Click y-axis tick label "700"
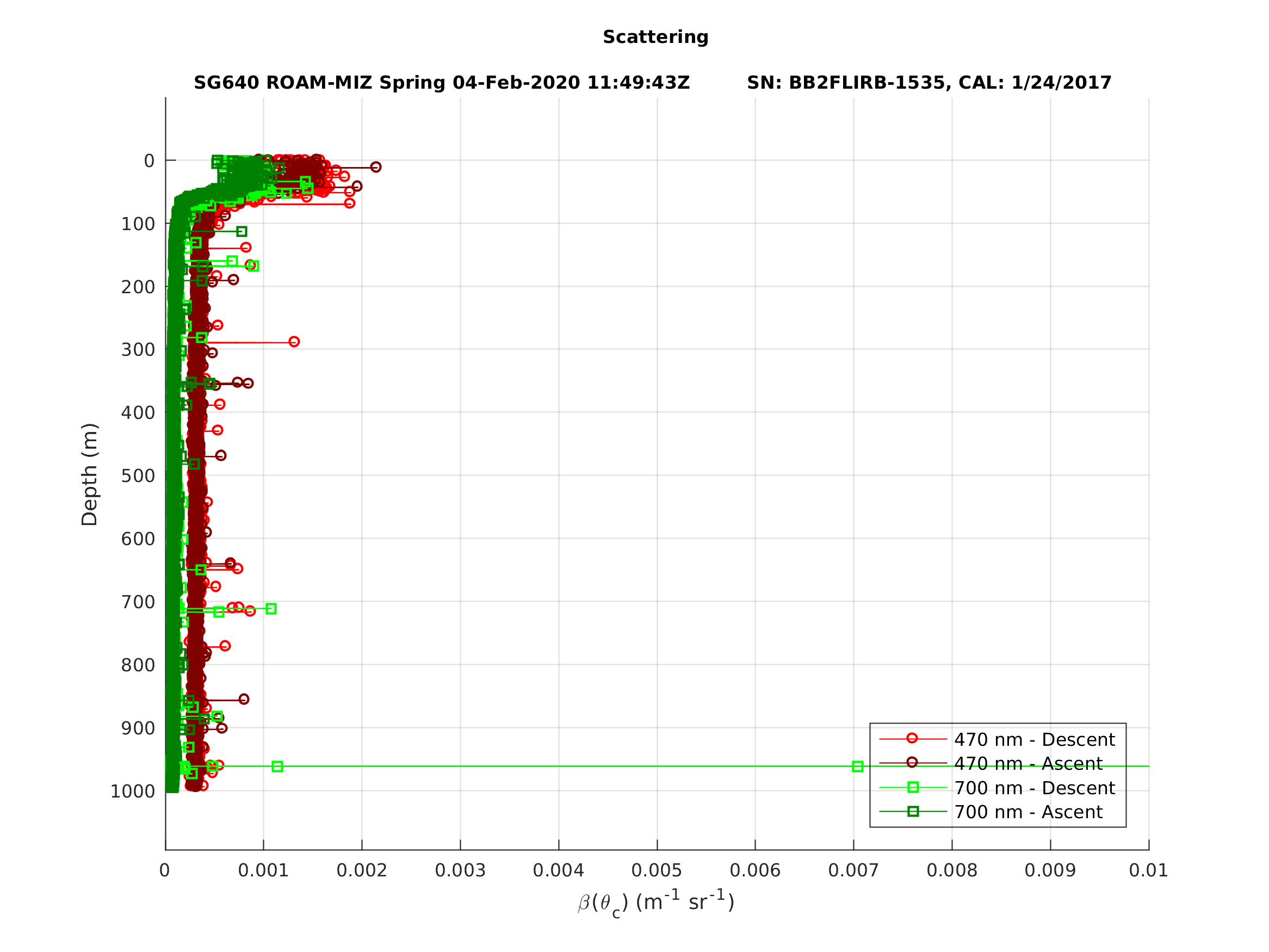Viewport: 1269px width, 952px height. click(x=138, y=603)
